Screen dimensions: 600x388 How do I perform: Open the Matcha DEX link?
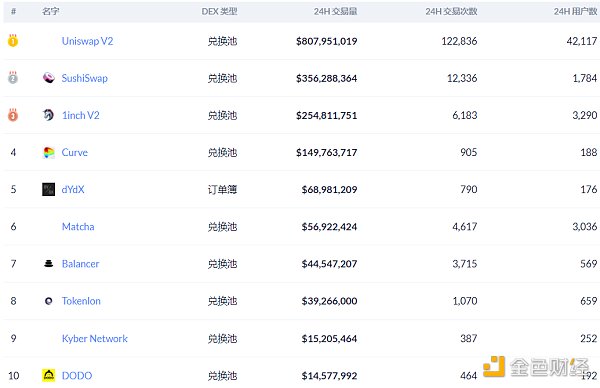click(78, 227)
